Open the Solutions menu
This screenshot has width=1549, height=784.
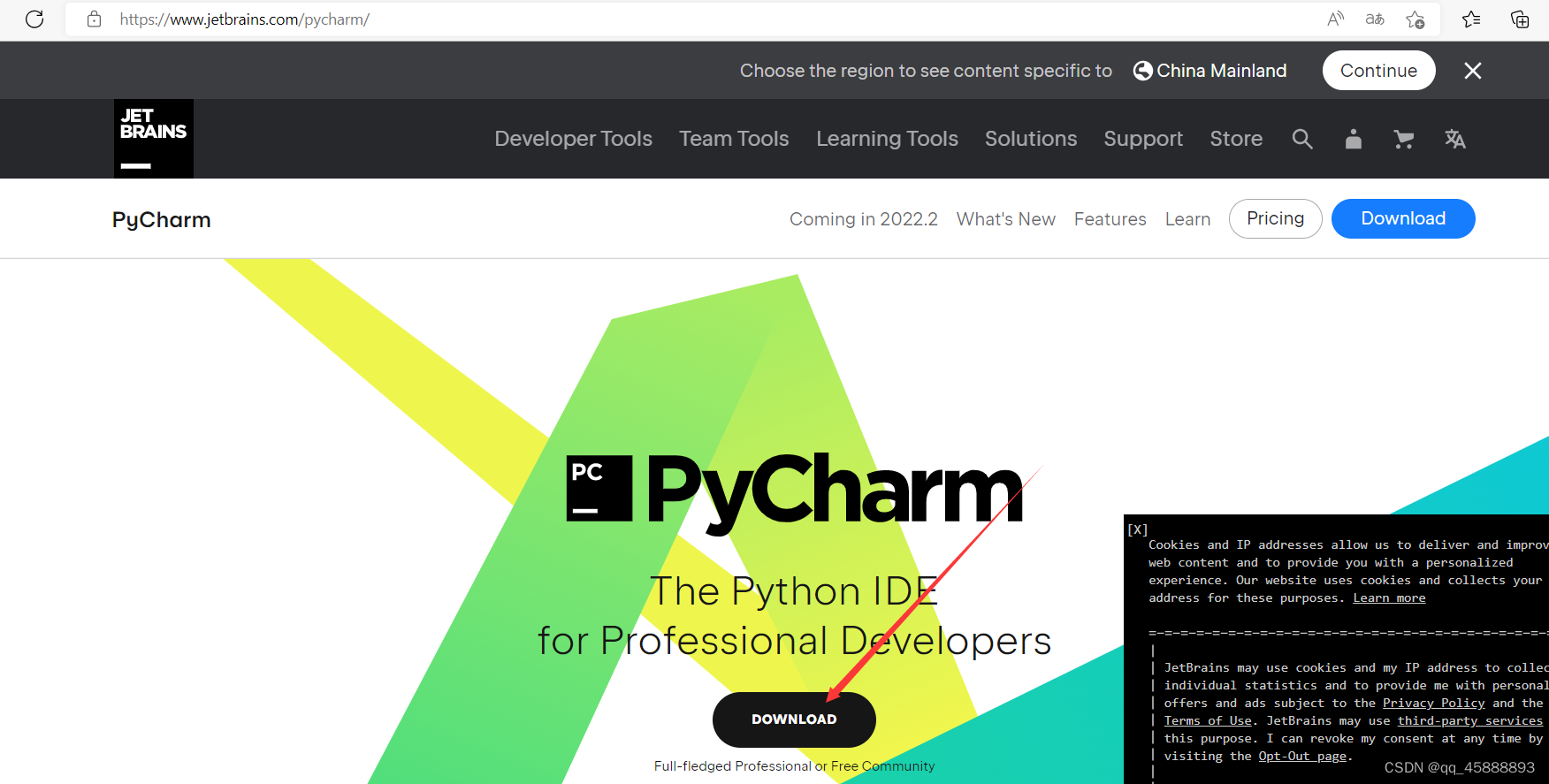1031,139
